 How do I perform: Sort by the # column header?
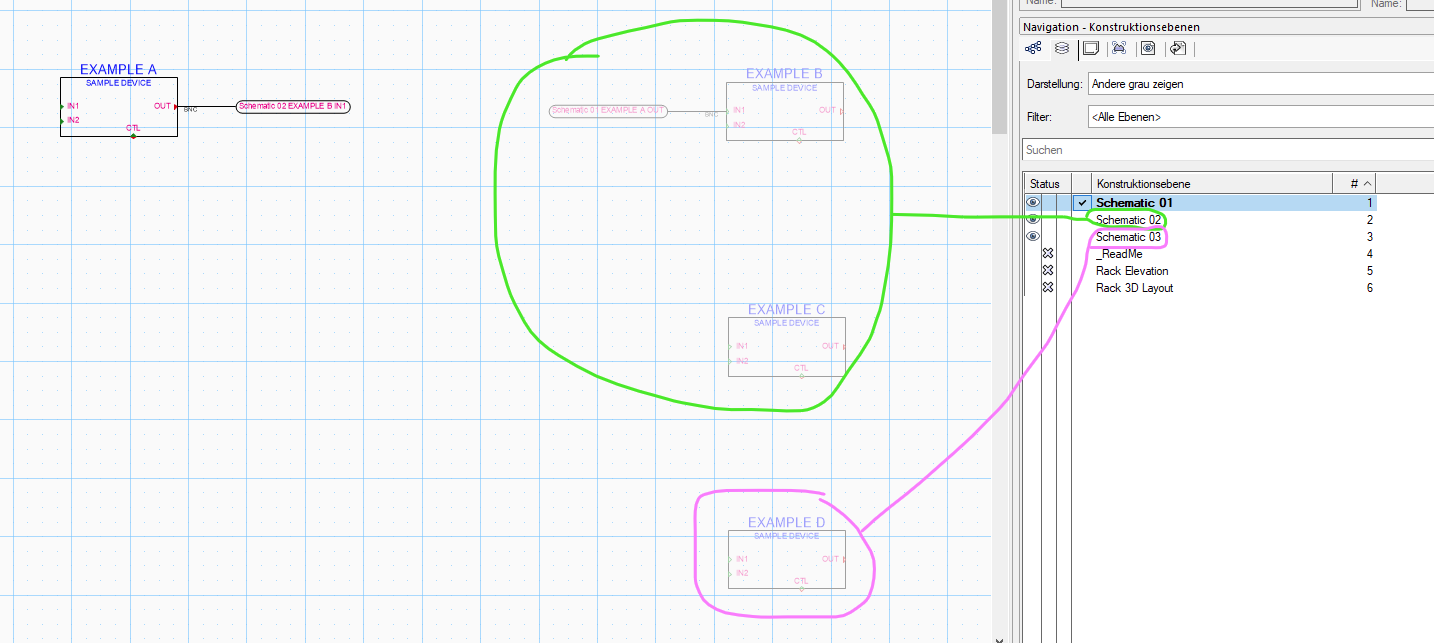point(1354,184)
